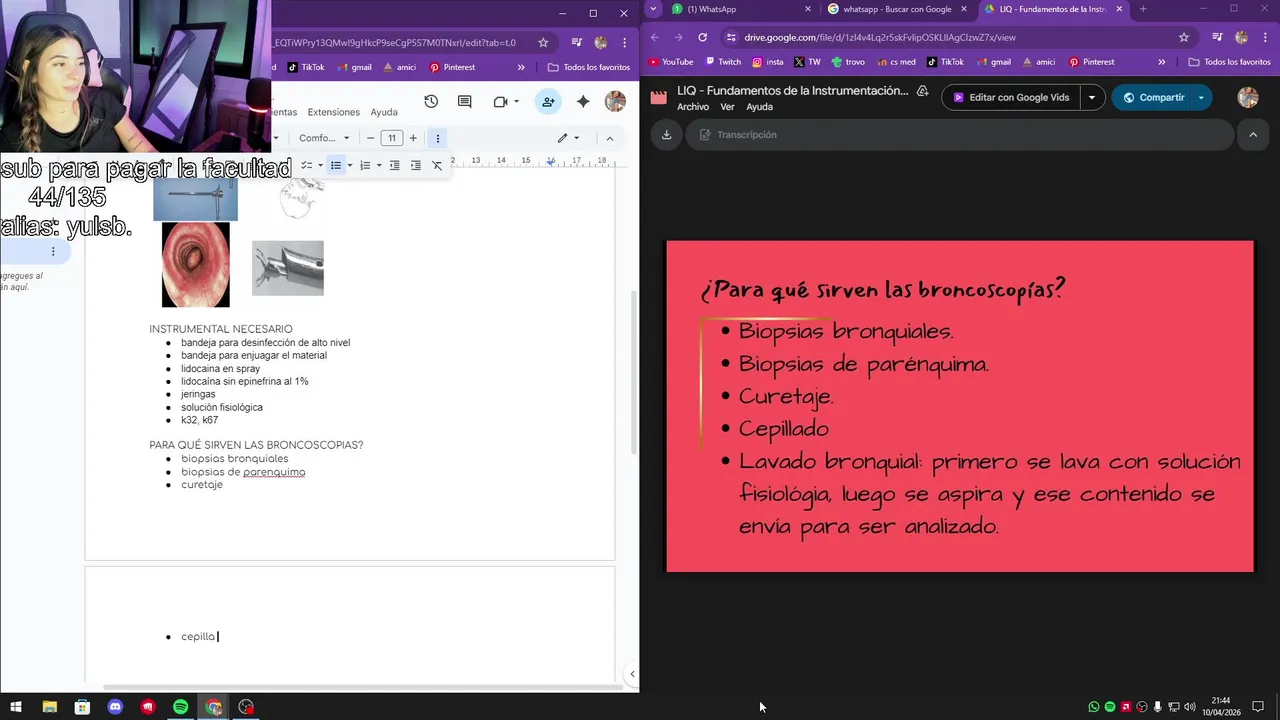The height and width of the screenshot is (720, 1280).
Task: Click the Compartir button in Drive
Action: tap(1153, 98)
